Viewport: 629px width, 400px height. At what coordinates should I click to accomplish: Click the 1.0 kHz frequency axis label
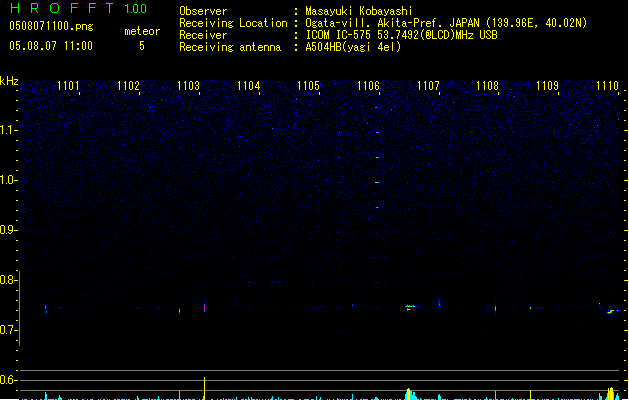tap(8, 180)
